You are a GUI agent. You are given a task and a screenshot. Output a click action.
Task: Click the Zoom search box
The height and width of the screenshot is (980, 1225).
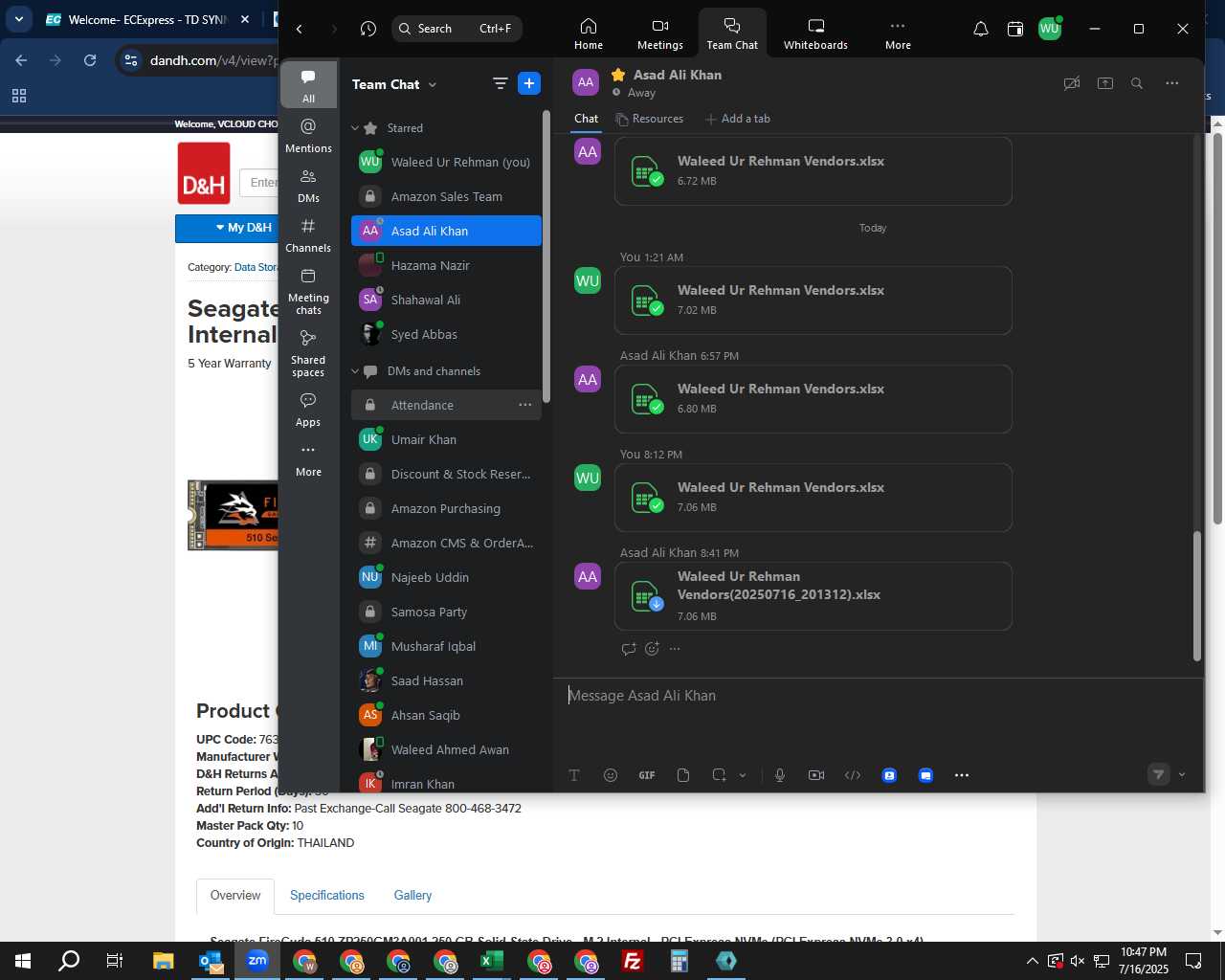pyautogui.click(x=457, y=29)
